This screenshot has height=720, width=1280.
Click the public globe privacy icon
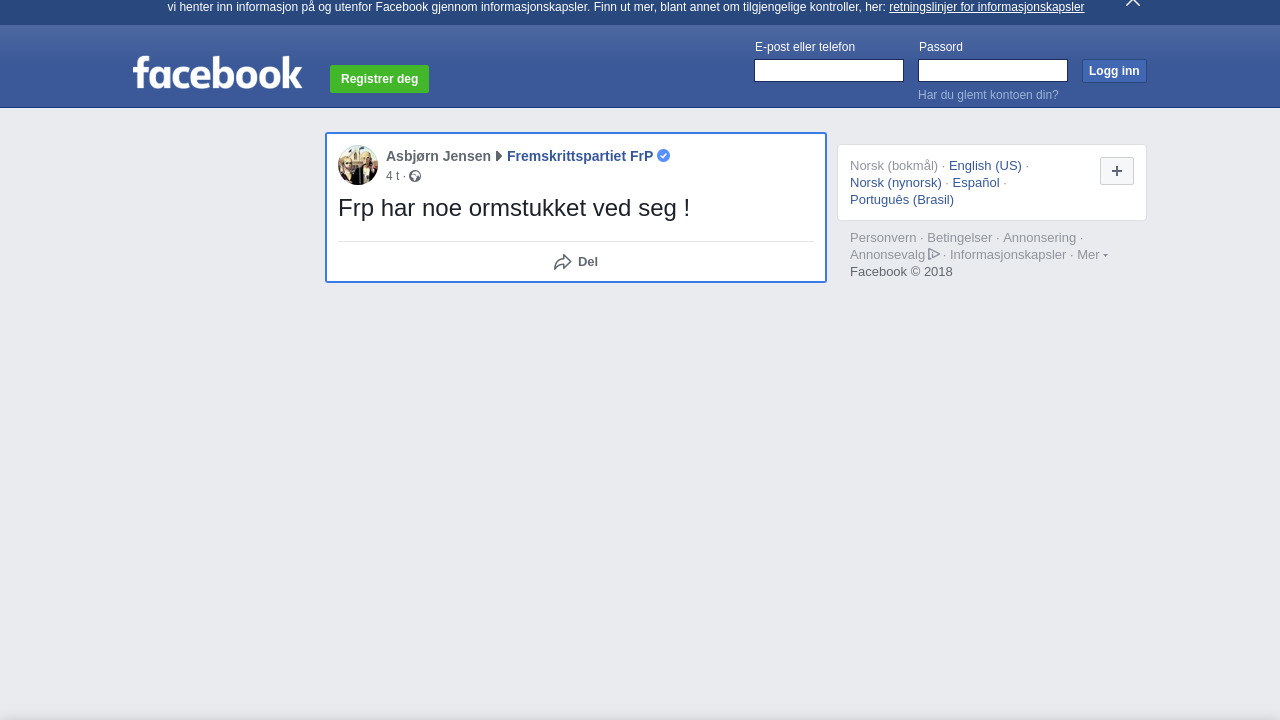(x=415, y=176)
